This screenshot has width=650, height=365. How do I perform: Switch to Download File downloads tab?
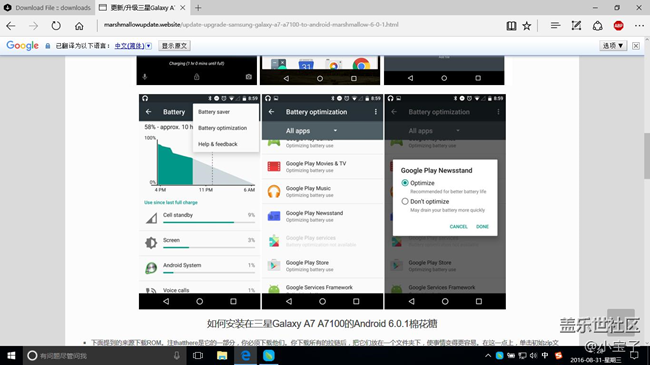tap(48, 7)
